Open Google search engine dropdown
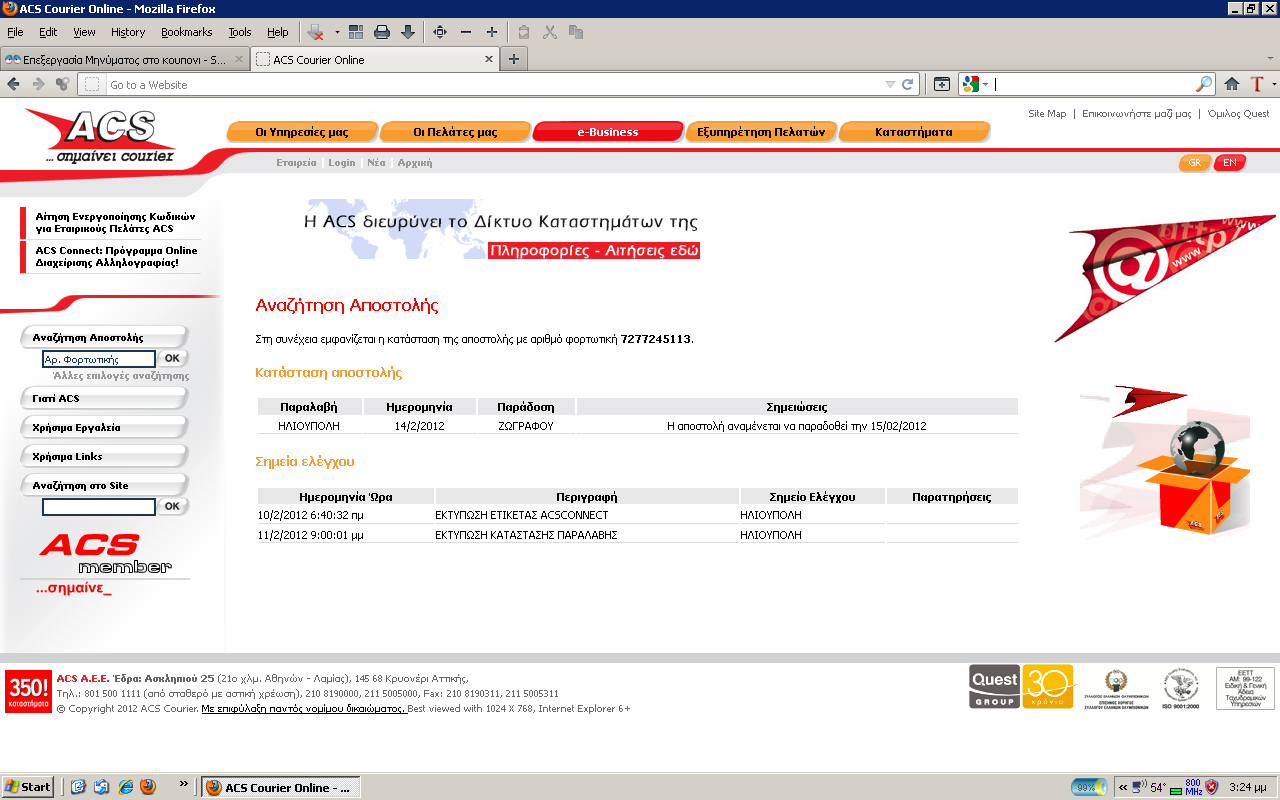This screenshot has width=1280, height=800. [975, 85]
